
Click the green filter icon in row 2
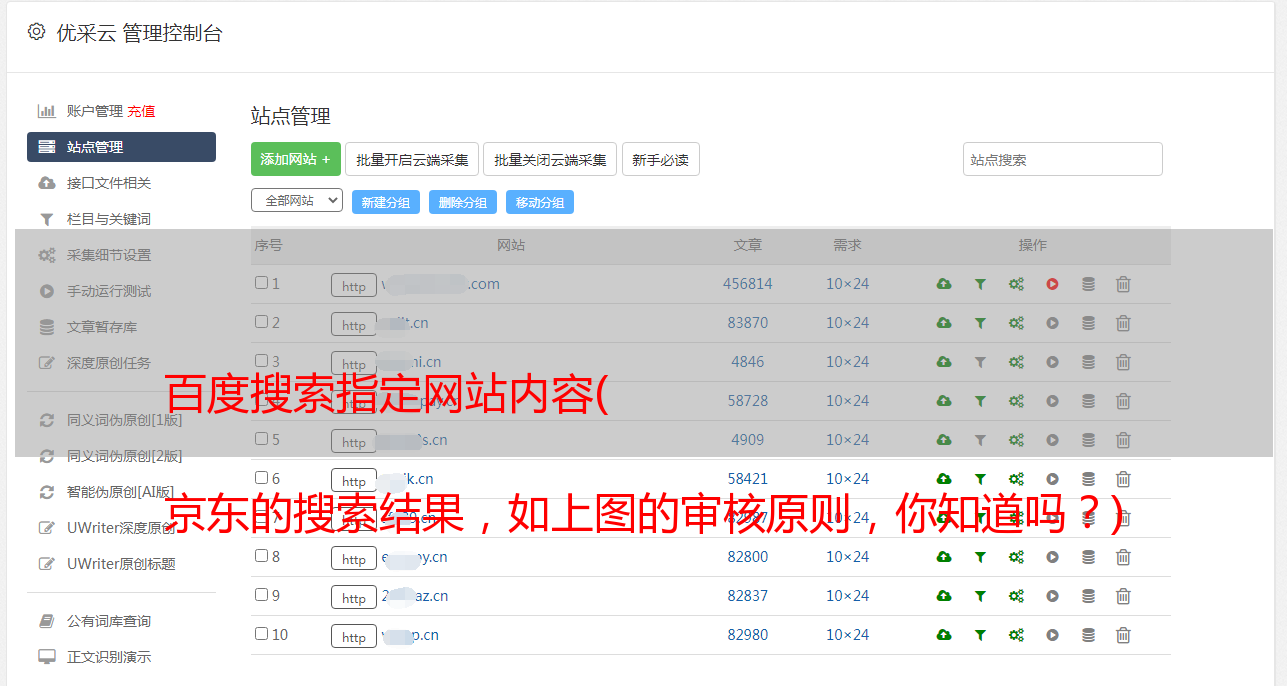[x=980, y=323]
